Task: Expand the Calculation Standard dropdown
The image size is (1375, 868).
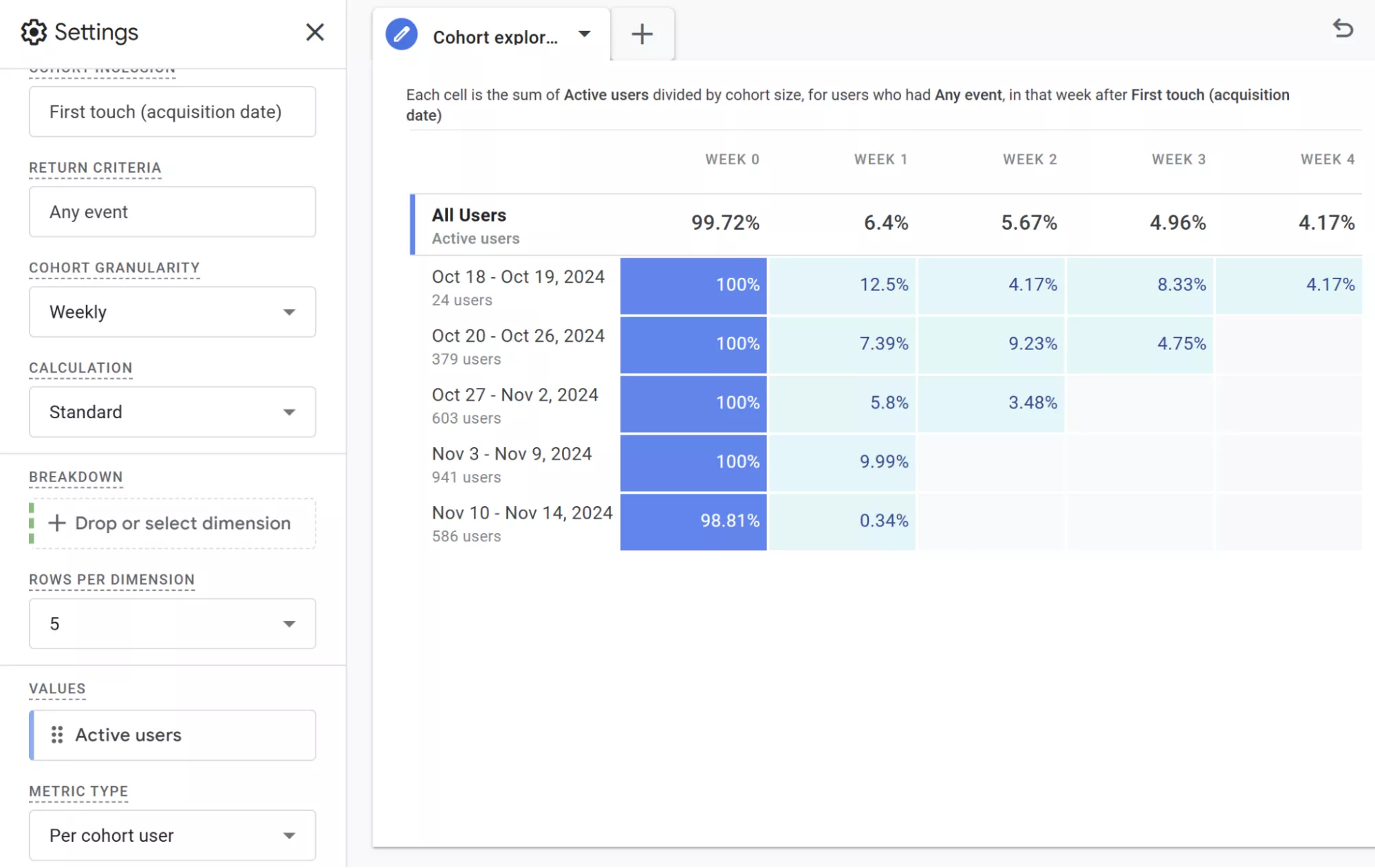Action: coord(173,412)
